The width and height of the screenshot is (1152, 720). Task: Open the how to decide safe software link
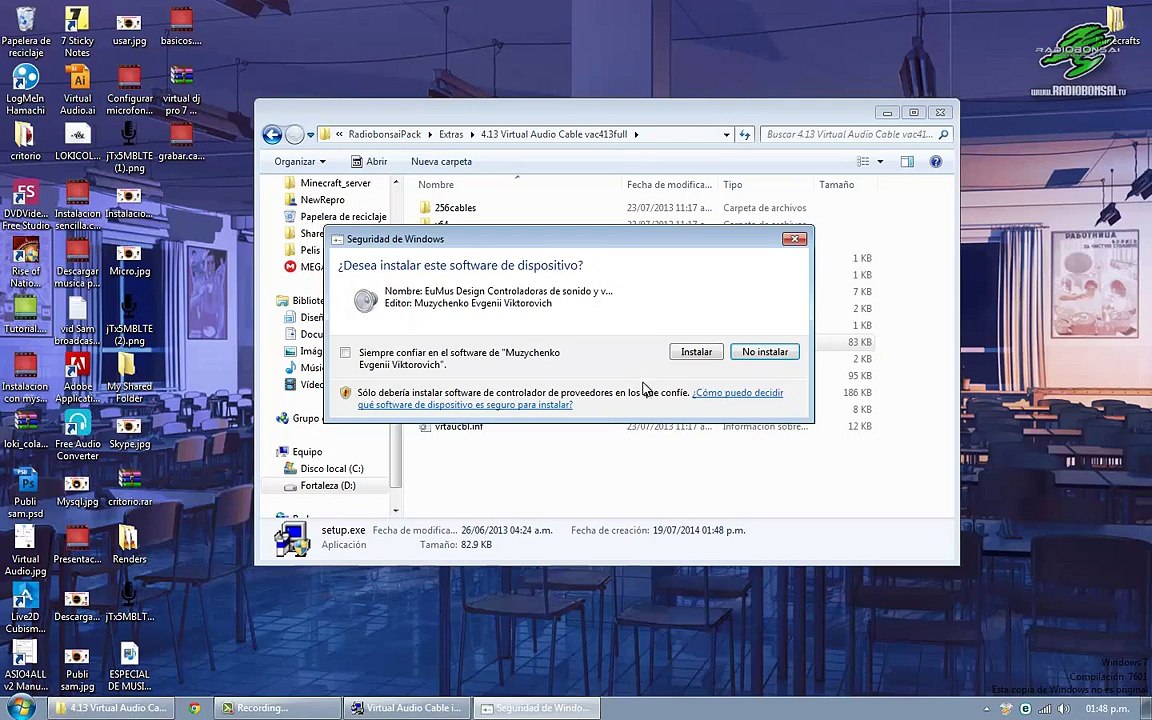point(570,398)
